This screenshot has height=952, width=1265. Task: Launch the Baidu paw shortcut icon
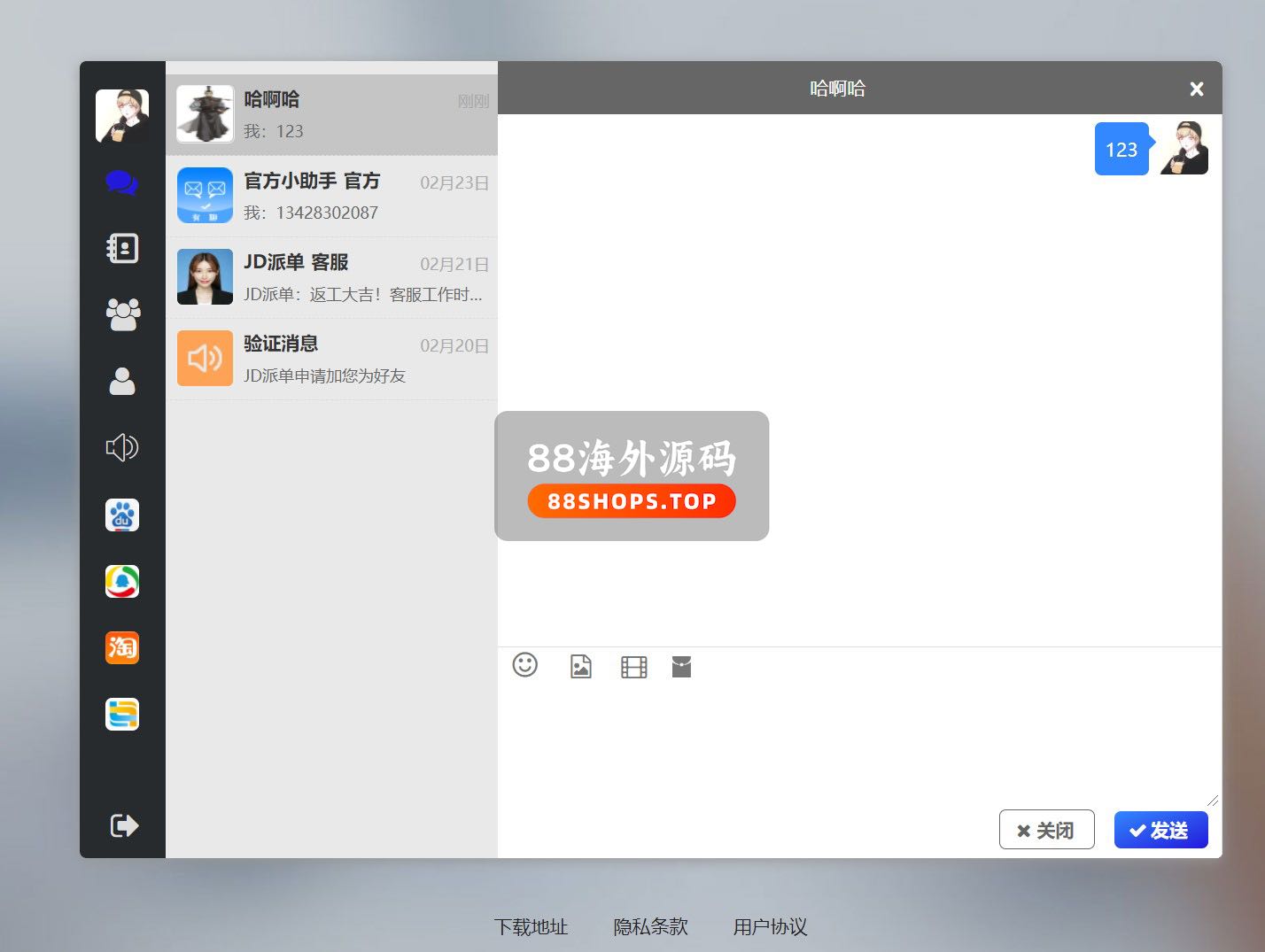tap(122, 515)
